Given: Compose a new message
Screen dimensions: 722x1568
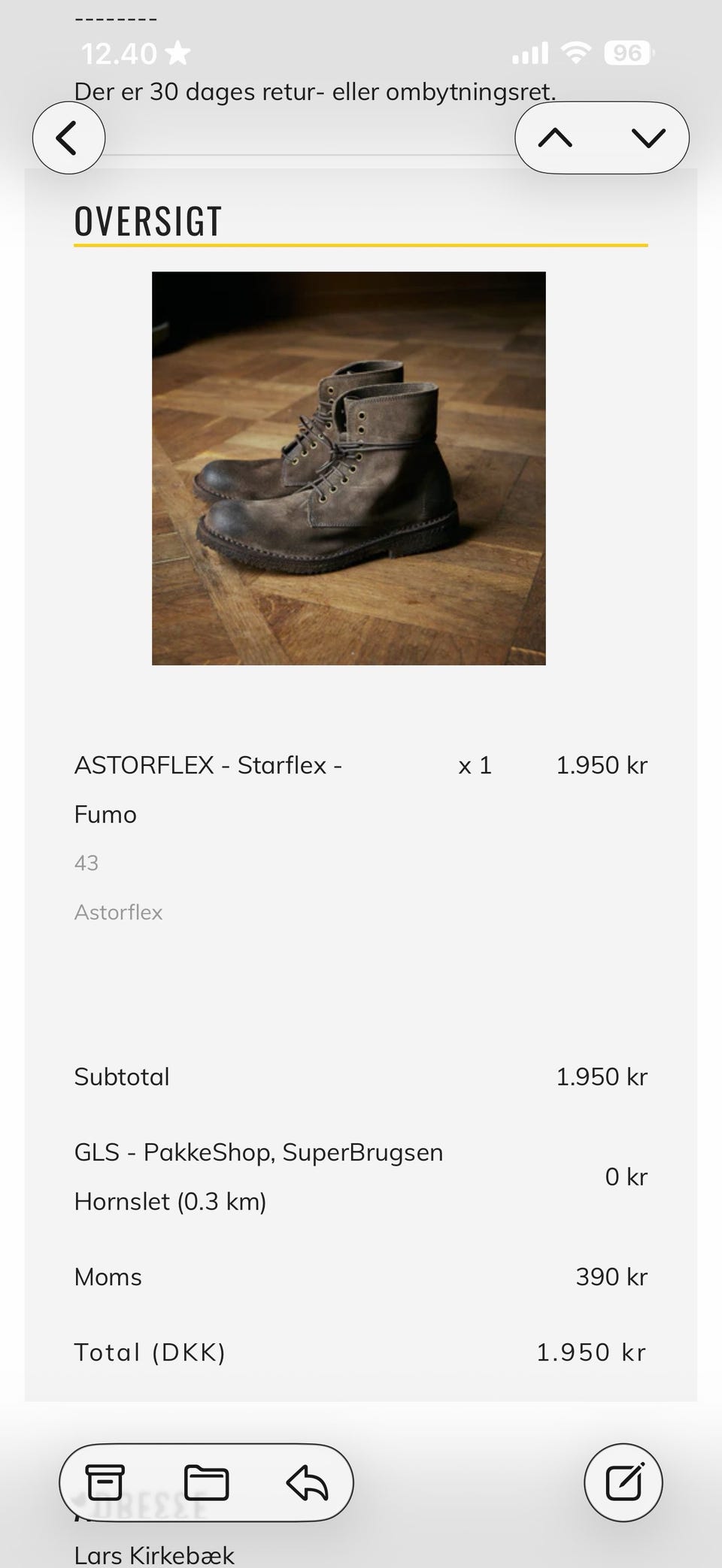Looking at the screenshot, I should pos(623,1482).
